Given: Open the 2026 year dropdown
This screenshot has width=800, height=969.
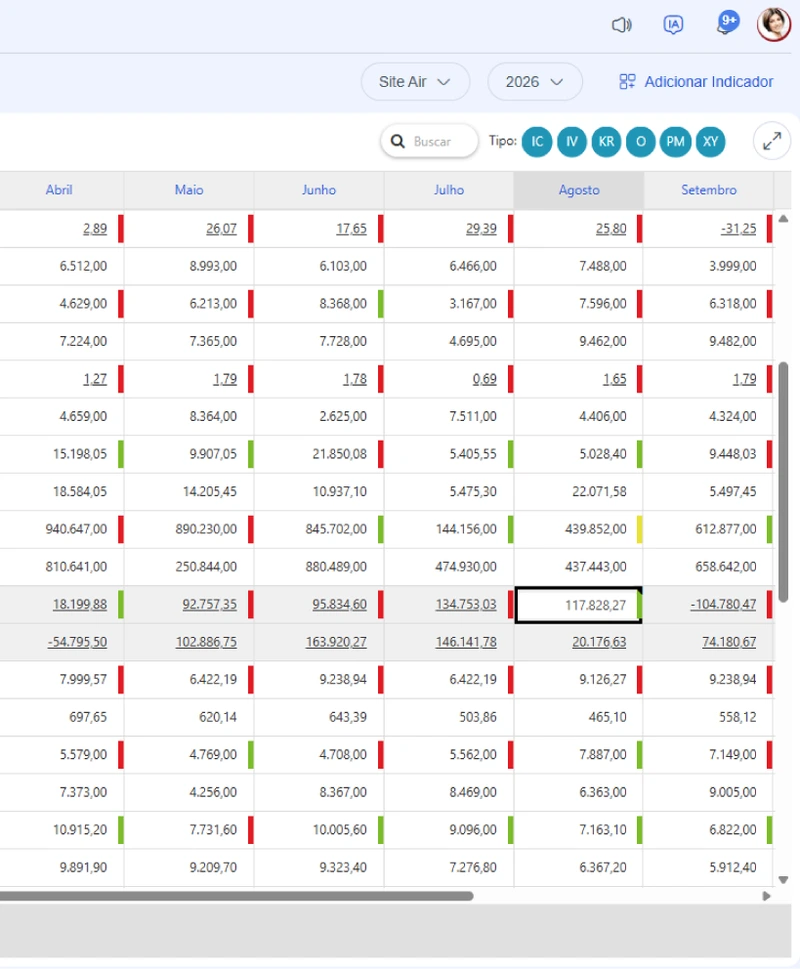Looking at the screenshot, I should pyautogui.click(x=535, y=82).
